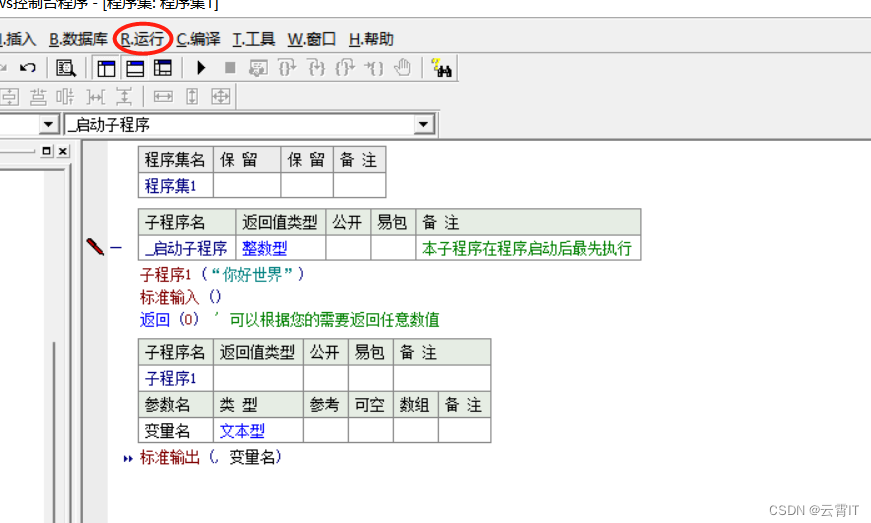Toggle the left work panel layout icon
871x523 pixels.
(106, 68)
